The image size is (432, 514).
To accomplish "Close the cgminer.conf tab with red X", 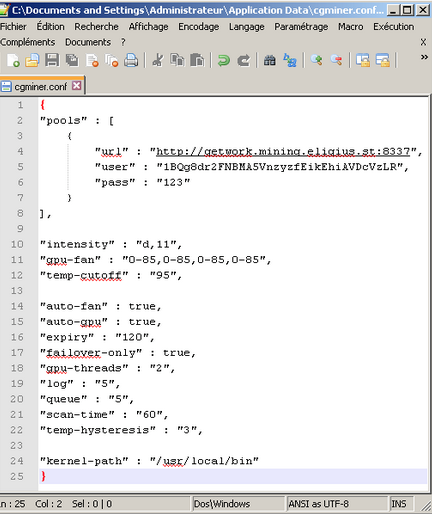I will [x=77, y=86].
